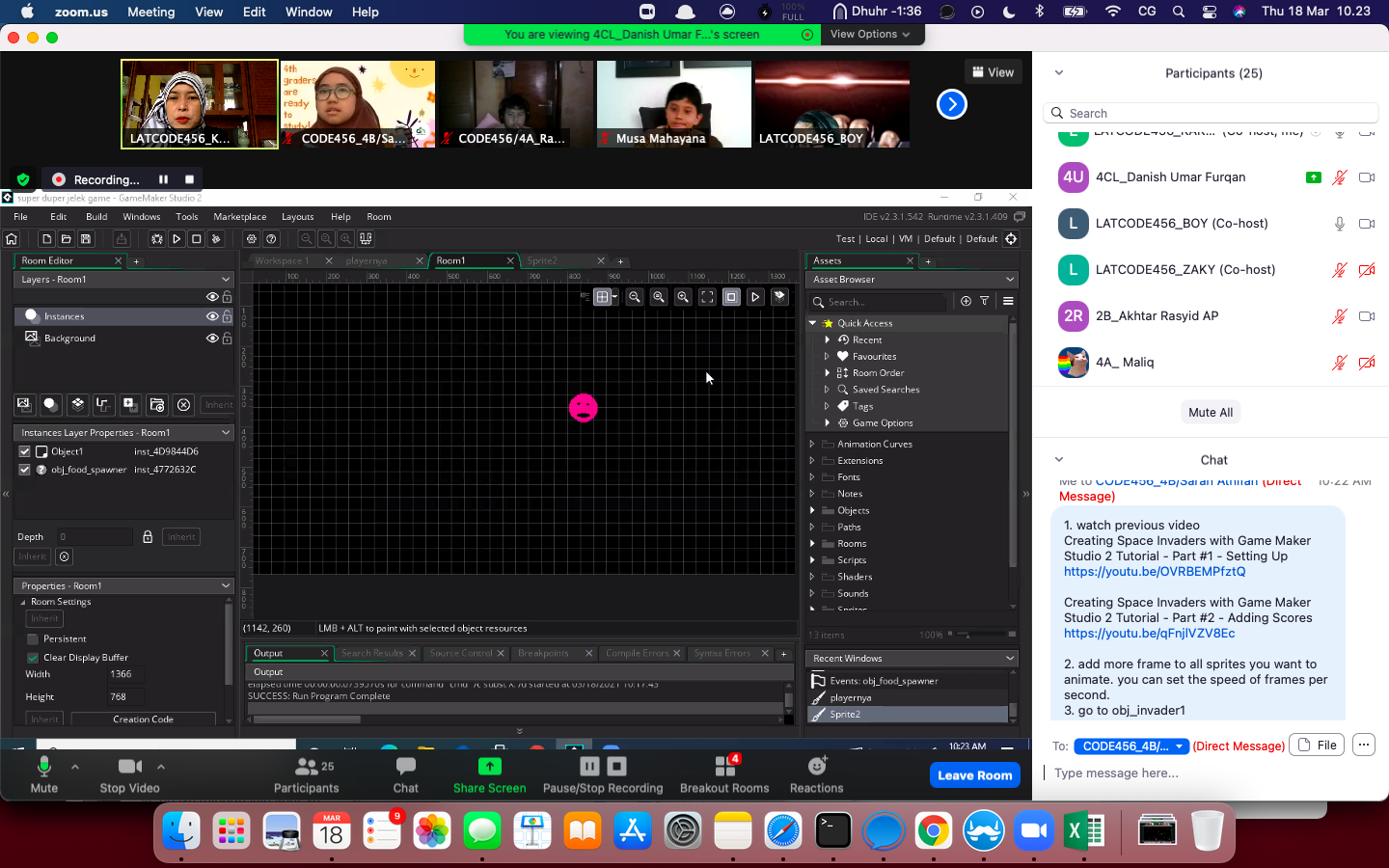
Task: Delete selected layer with X circle icon
Action: coord(183,404)
